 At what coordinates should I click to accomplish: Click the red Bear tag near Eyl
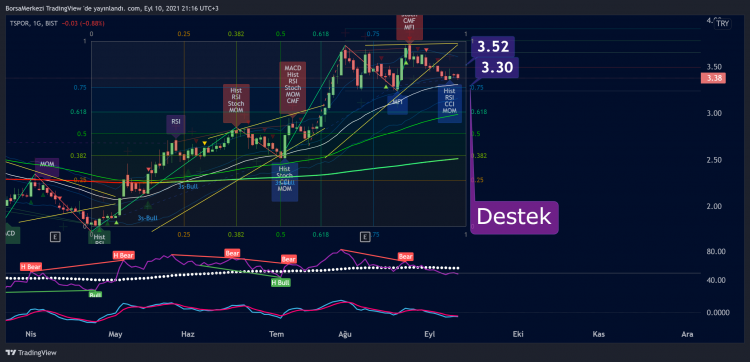(x=406, y=257)
